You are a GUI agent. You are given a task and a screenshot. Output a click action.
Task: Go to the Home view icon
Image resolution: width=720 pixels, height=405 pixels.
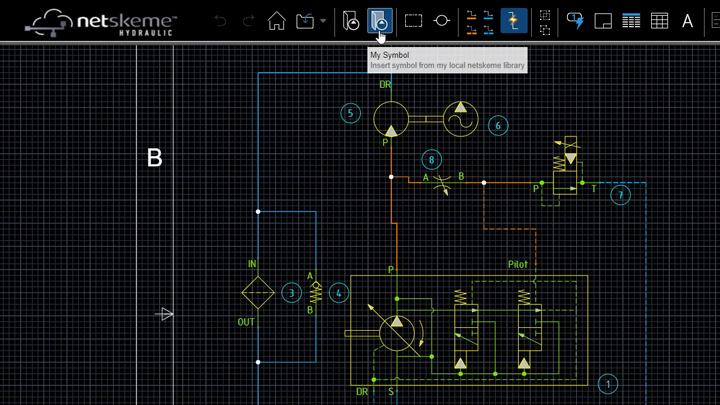click(276, 21)
